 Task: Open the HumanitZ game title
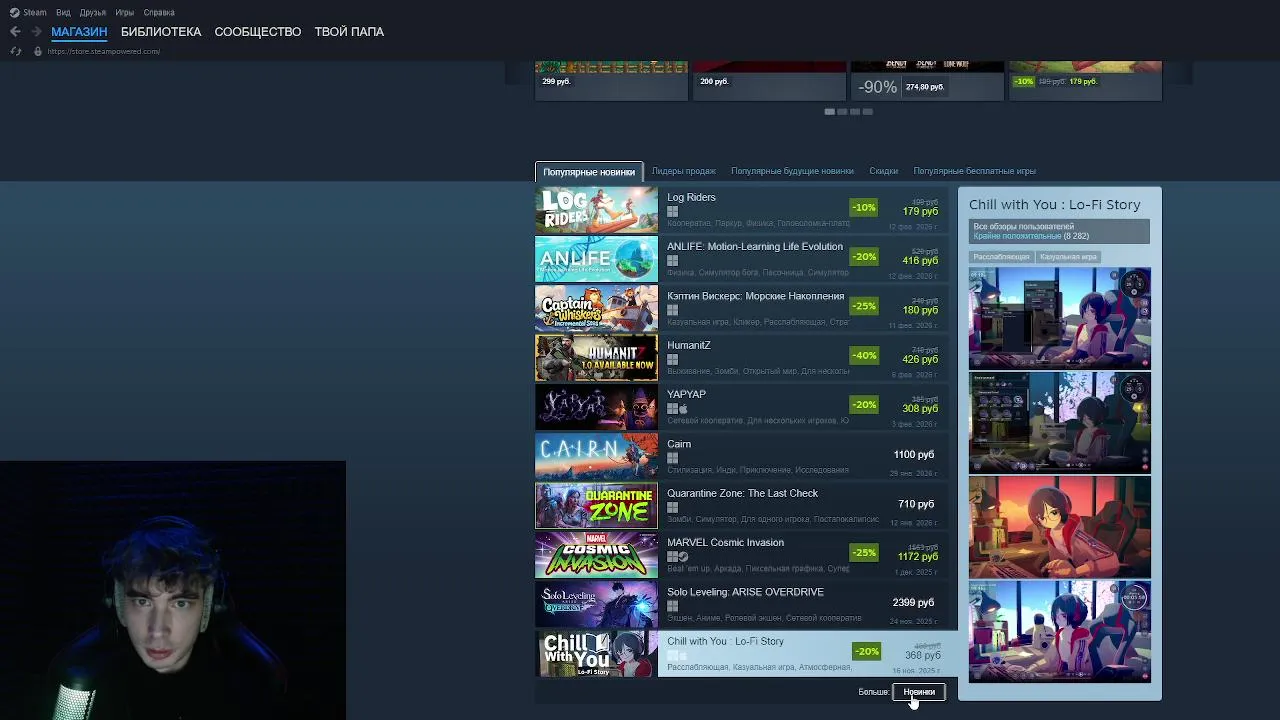(689, 345)
